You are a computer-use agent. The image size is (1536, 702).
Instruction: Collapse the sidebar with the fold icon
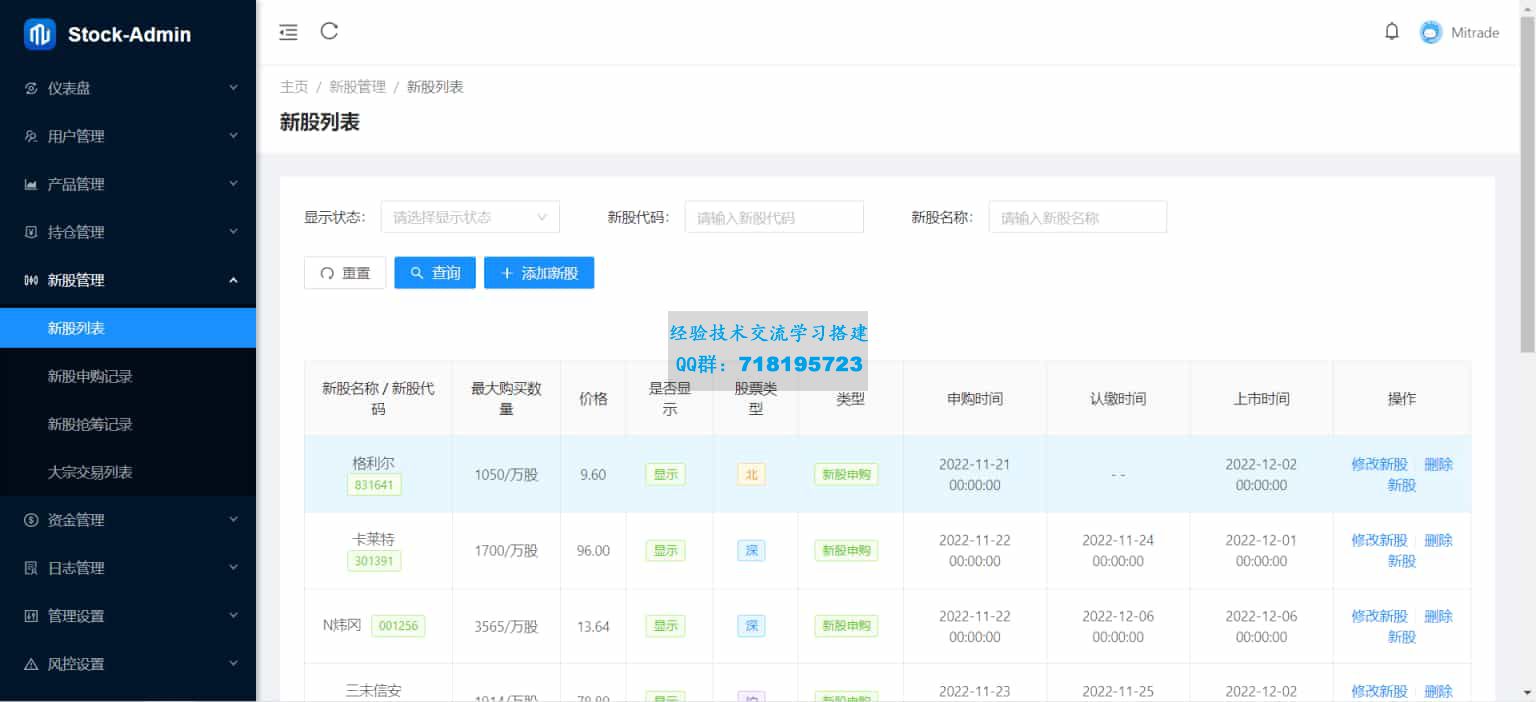tap(288, 33)
